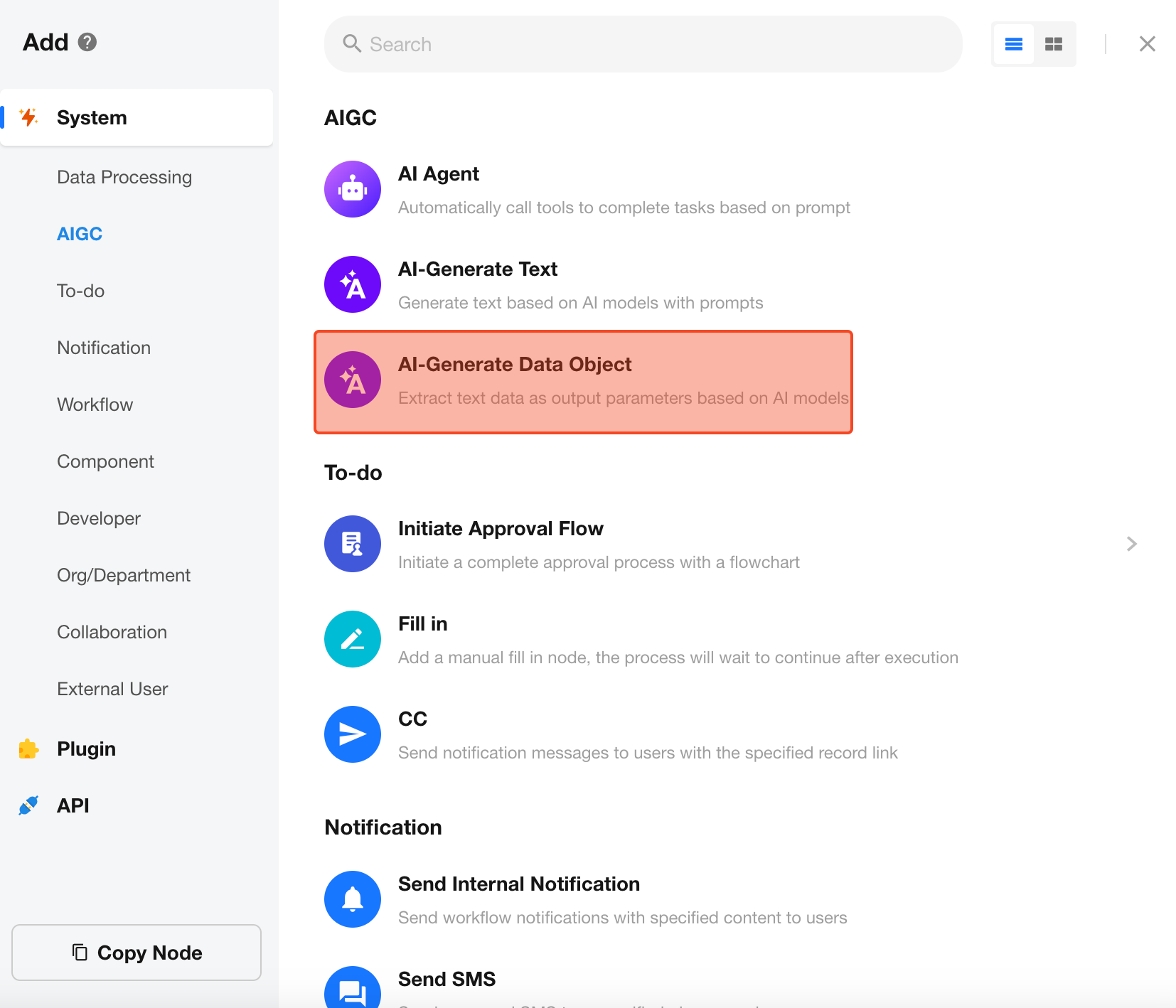Click the AI Agent robot icon

[353, 189]
